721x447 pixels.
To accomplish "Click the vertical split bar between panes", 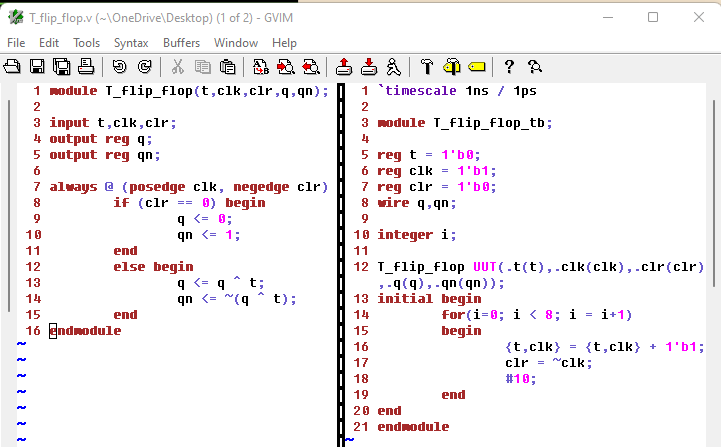I will tap(342, 250).
